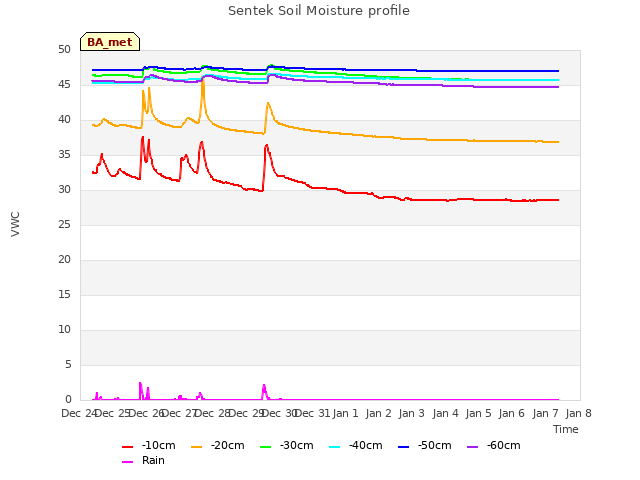Click the 15 y-axis tick label
The height and width of the screenshot is (480, 640).
[64, 295]
